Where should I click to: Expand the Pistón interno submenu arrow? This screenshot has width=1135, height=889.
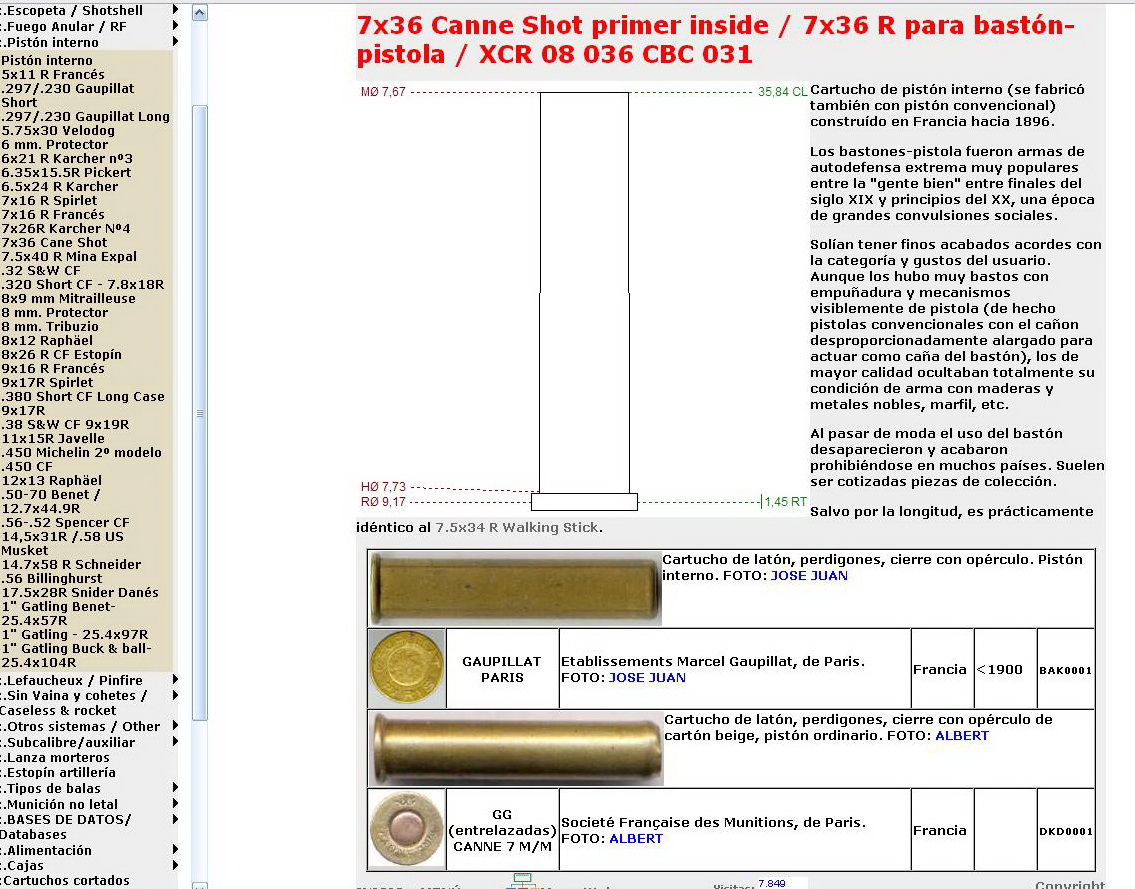click(x=175, y=42)
